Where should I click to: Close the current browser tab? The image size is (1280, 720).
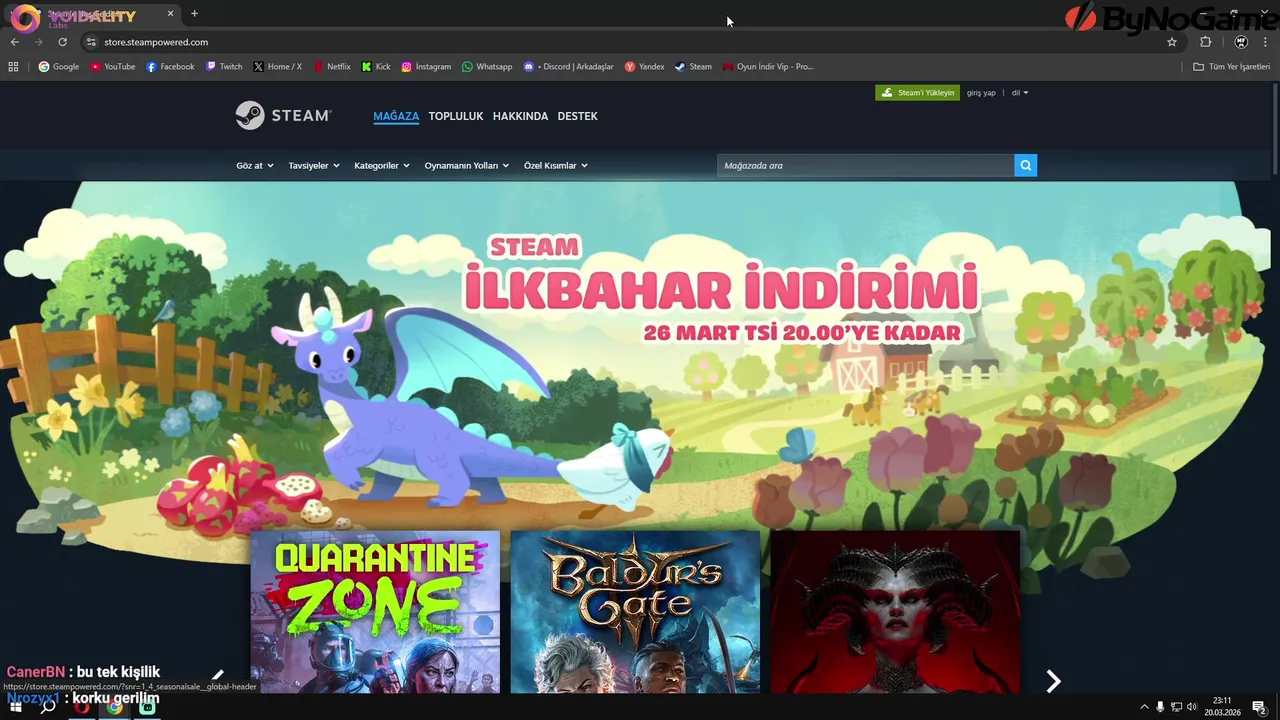170,14
